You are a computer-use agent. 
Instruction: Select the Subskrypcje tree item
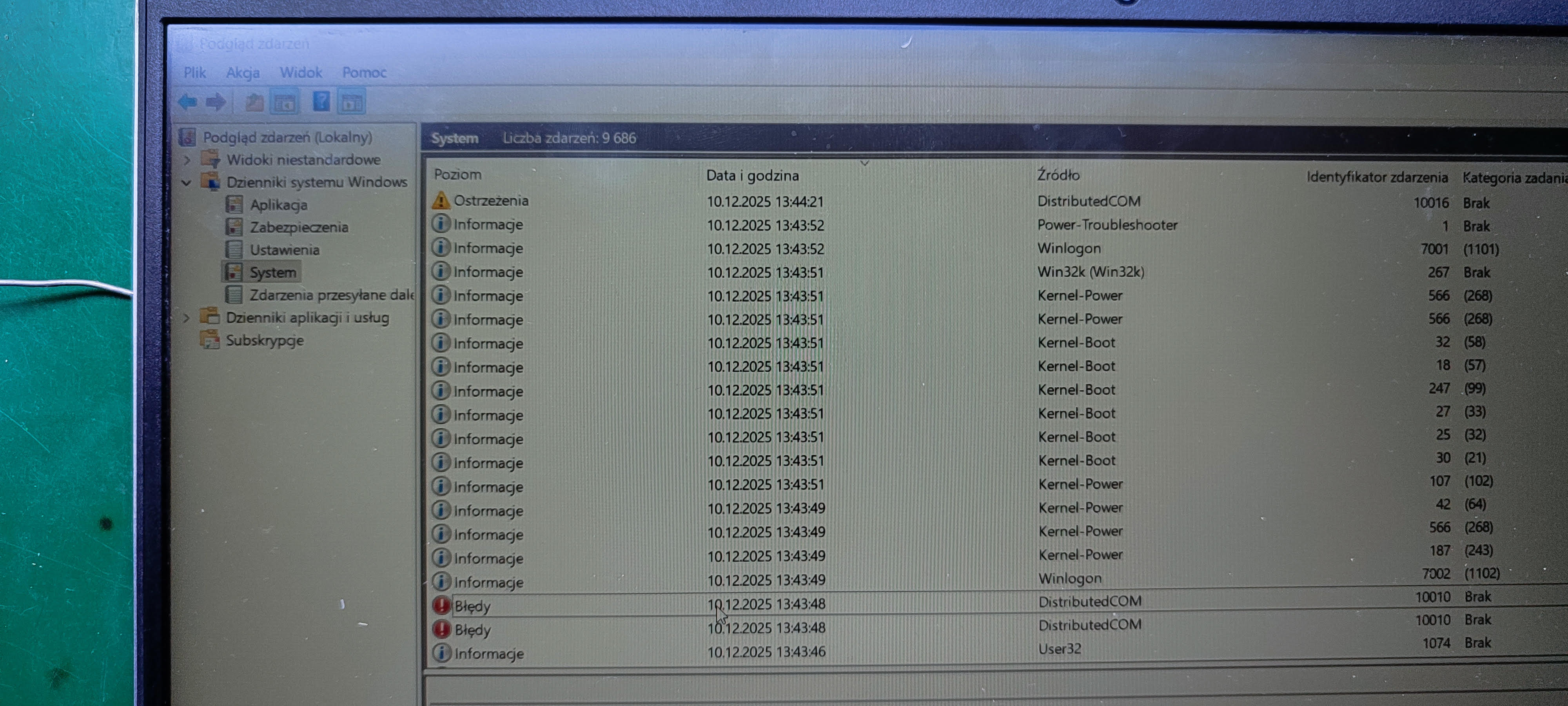pos(264,340)
